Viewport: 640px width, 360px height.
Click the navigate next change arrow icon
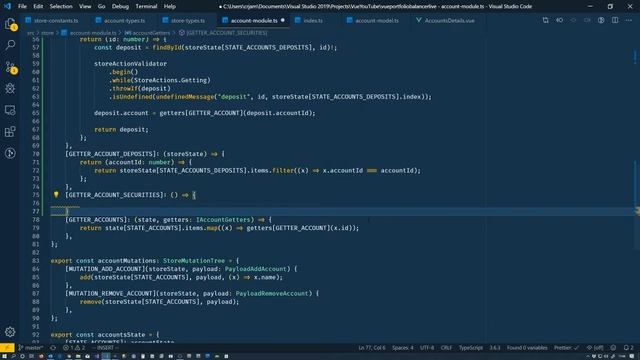click(x=587, y=20)
